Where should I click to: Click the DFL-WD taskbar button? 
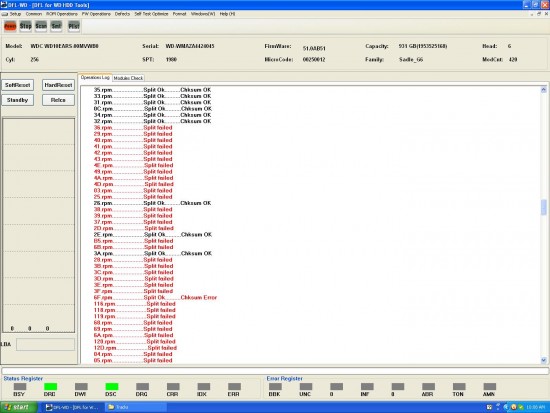pos(73,407)
